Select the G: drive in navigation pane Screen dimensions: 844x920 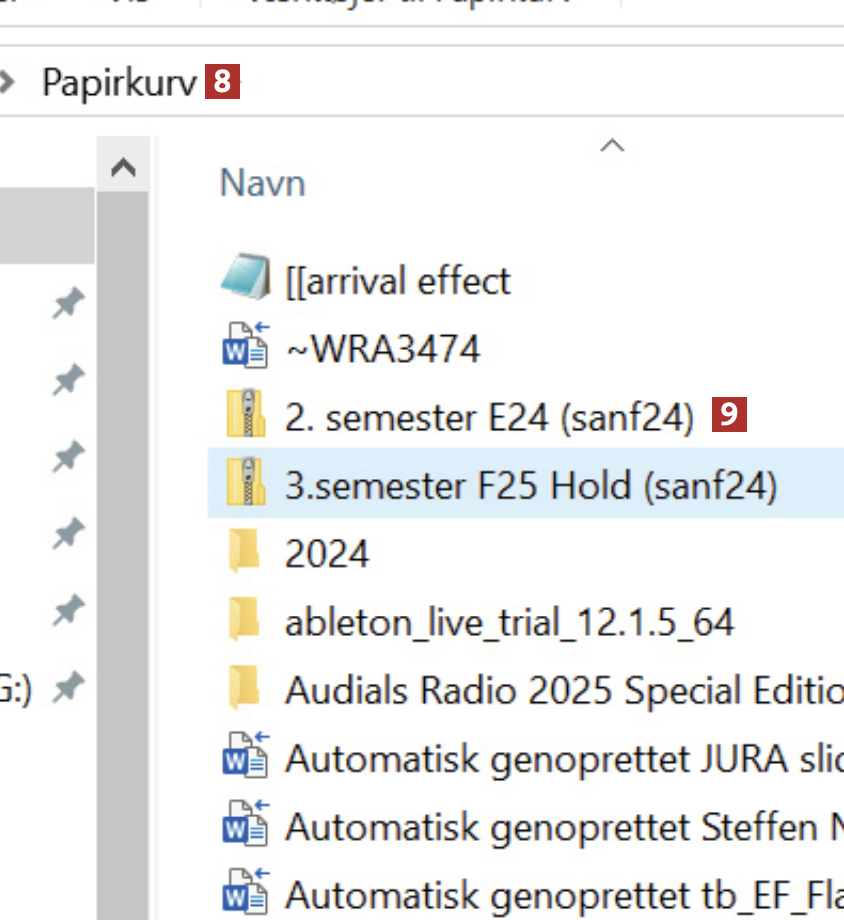click(15, 688)
